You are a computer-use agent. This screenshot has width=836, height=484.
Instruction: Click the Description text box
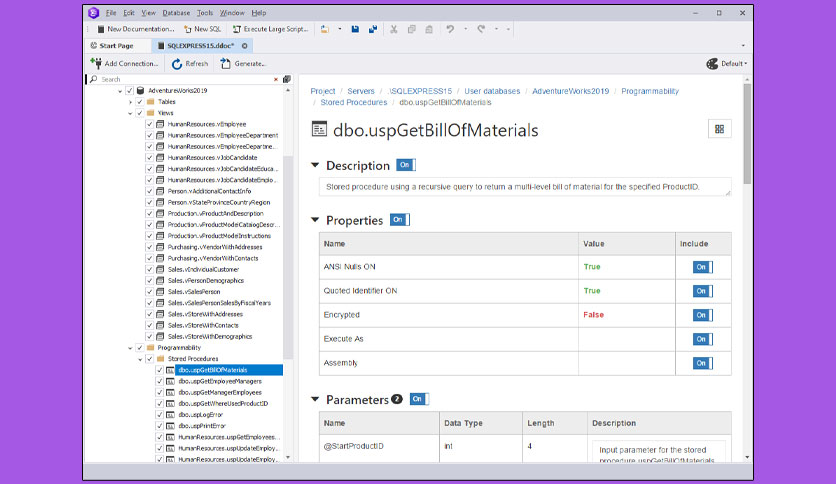[x=525, y=187]
